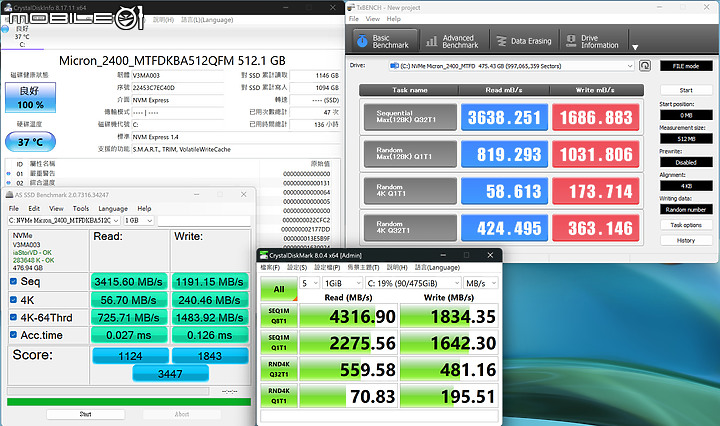Open the TxBENCH Drive selection dropdown
720x426 pixels.
[511, 66]
